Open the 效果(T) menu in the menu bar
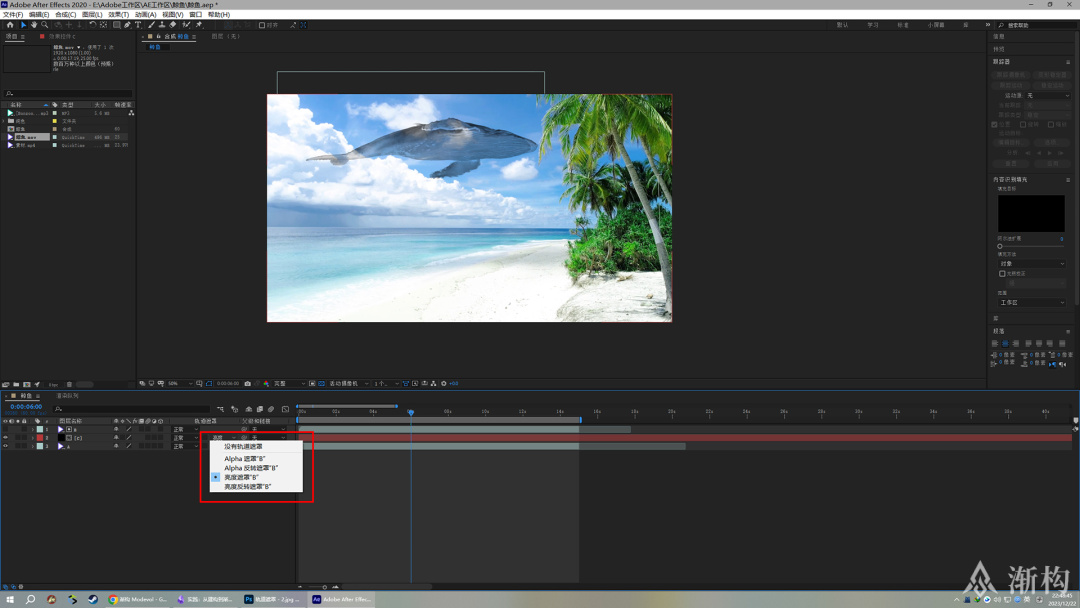This screenshot has width=1080, height=608. [x=119, y=15]
